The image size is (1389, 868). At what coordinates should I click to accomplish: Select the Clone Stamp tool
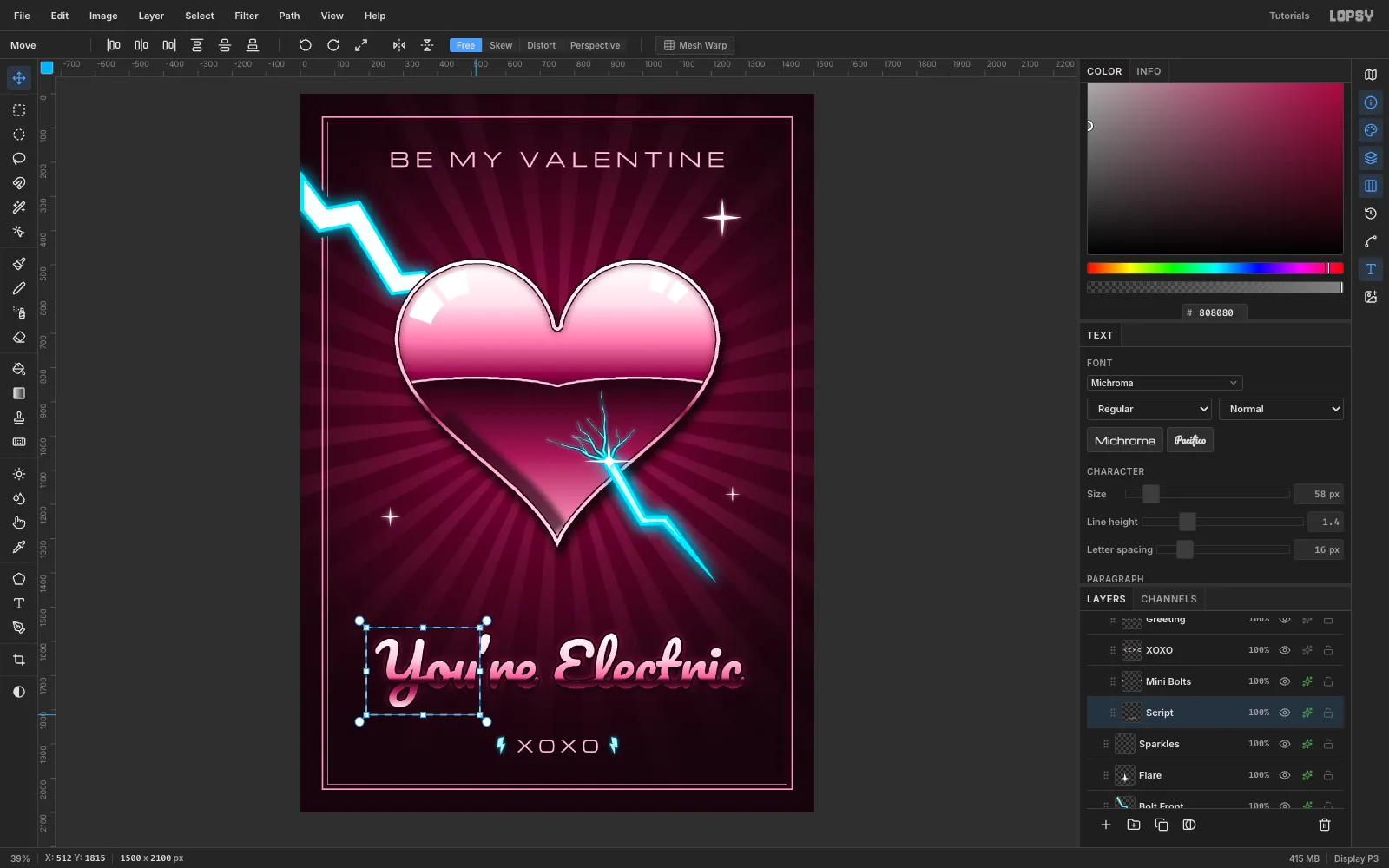coord(19,418)
